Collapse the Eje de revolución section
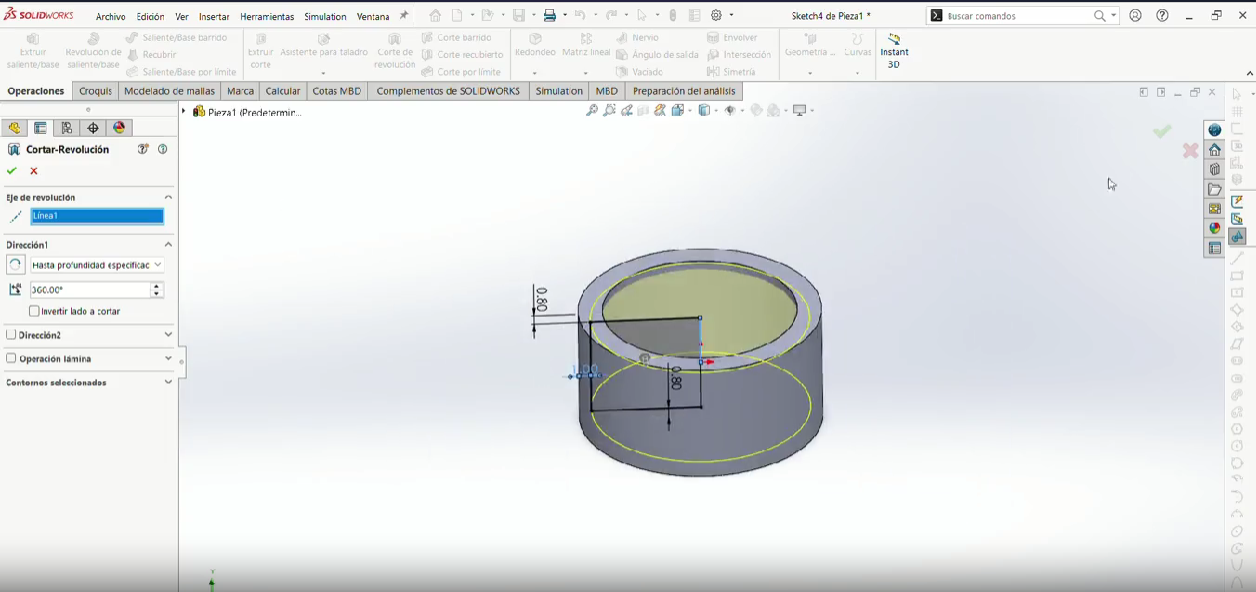Screen dimensions: 1256x592 pyautogui.click(x=168, y=197)
